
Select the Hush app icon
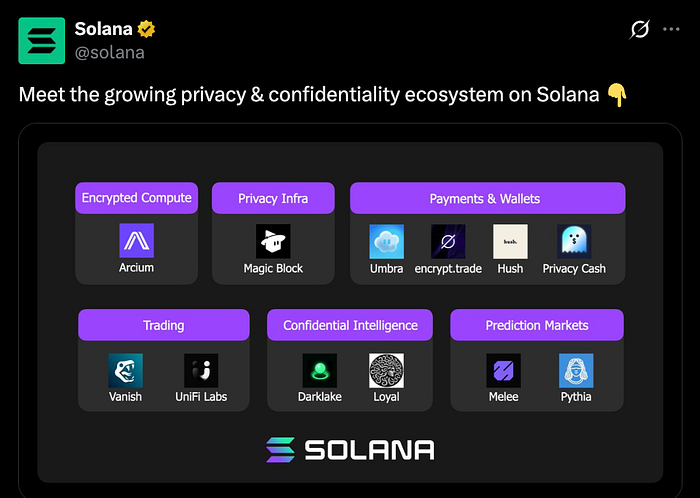tap(510, 242)
